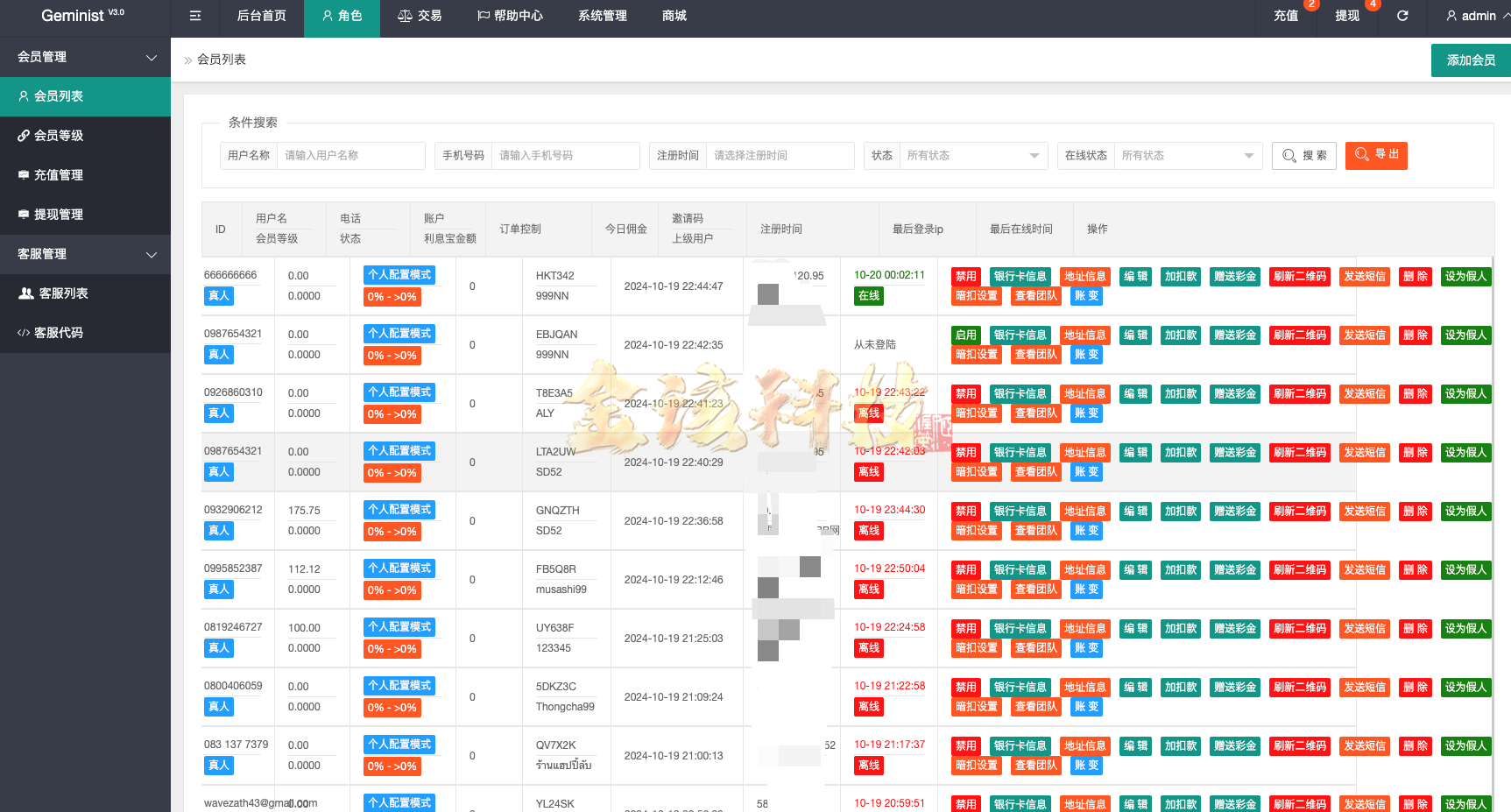Open the 在线状态 filter dropdown

pos(1187,155)
